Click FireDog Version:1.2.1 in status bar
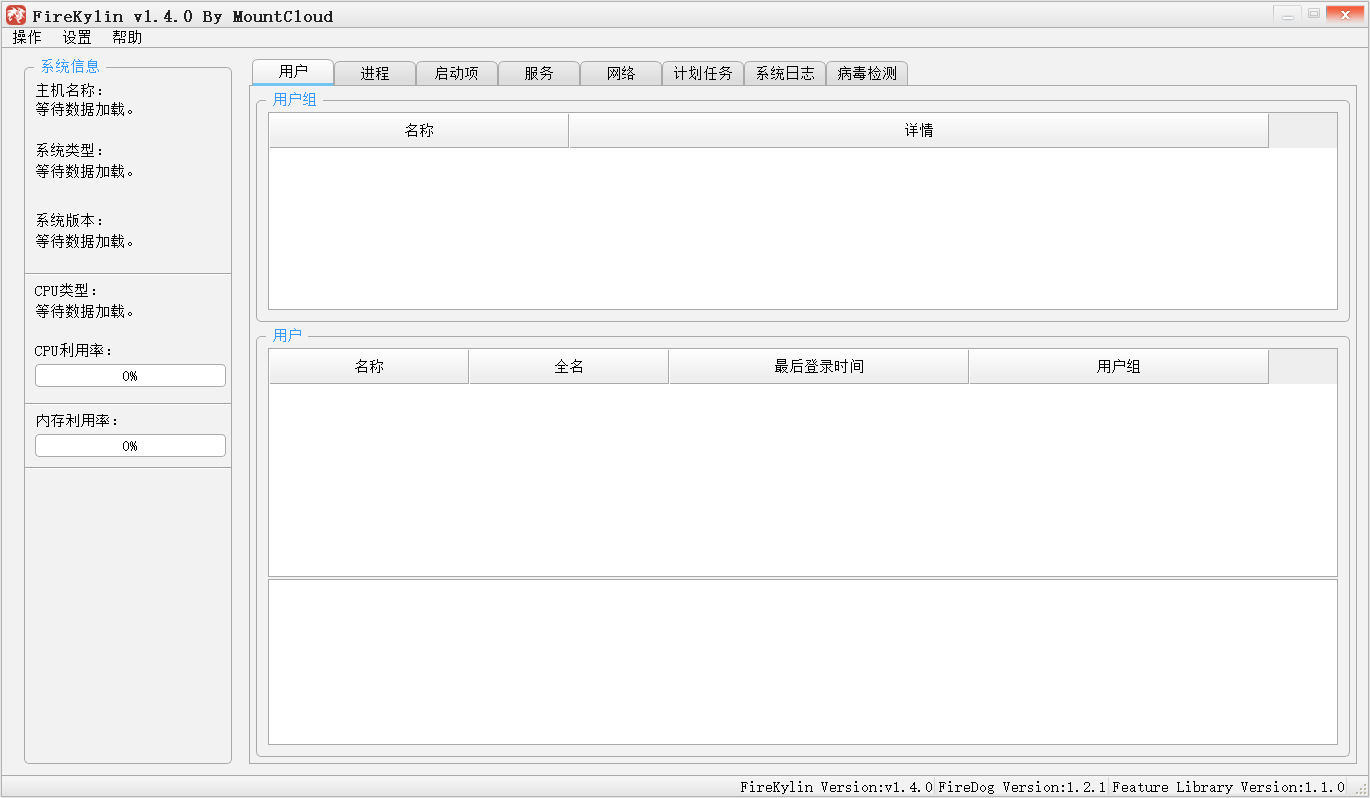Screen dimensions: 1370x798 (1022, 787)
